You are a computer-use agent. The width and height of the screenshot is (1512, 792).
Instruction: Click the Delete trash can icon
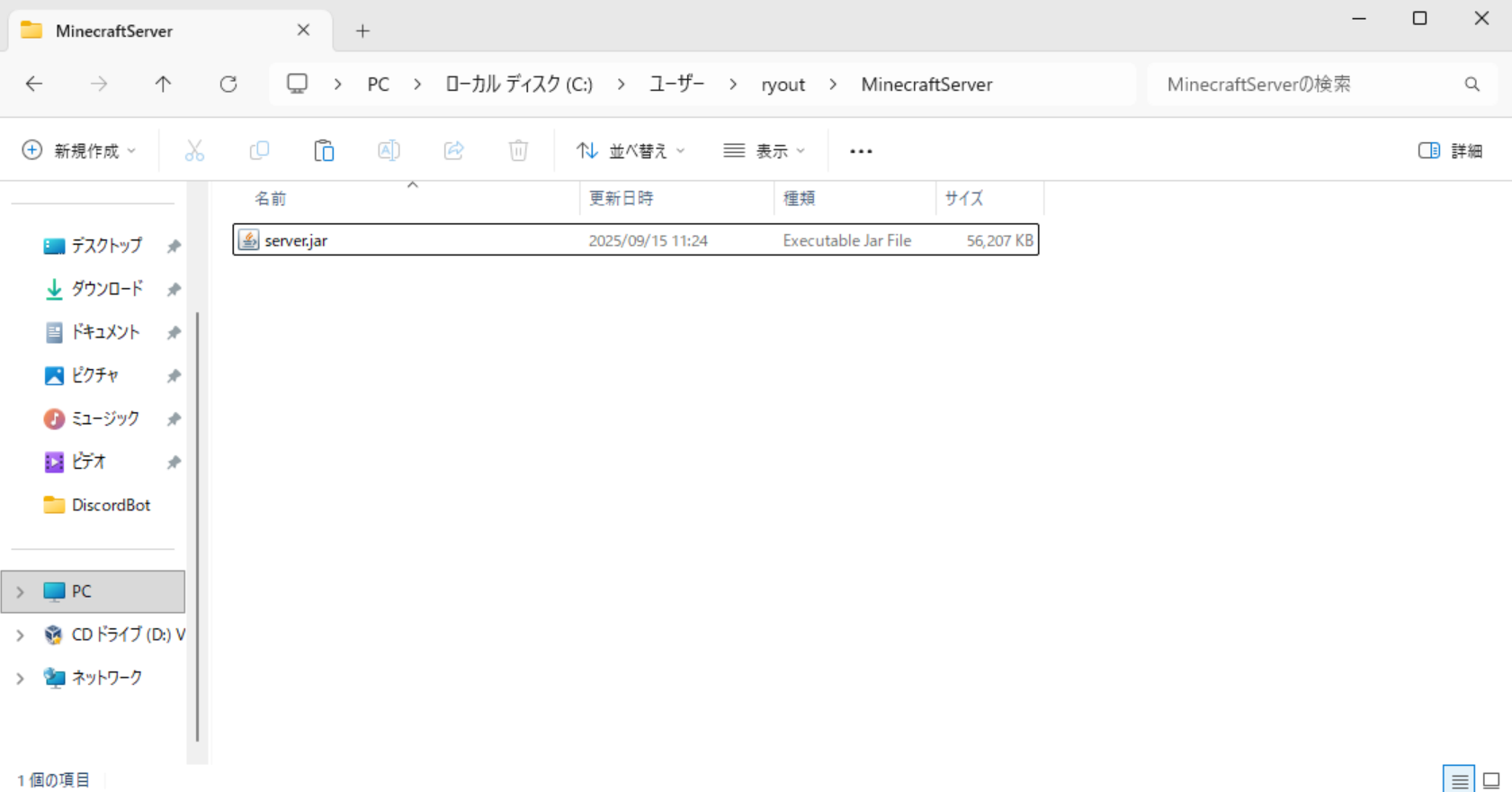(518, 150)
